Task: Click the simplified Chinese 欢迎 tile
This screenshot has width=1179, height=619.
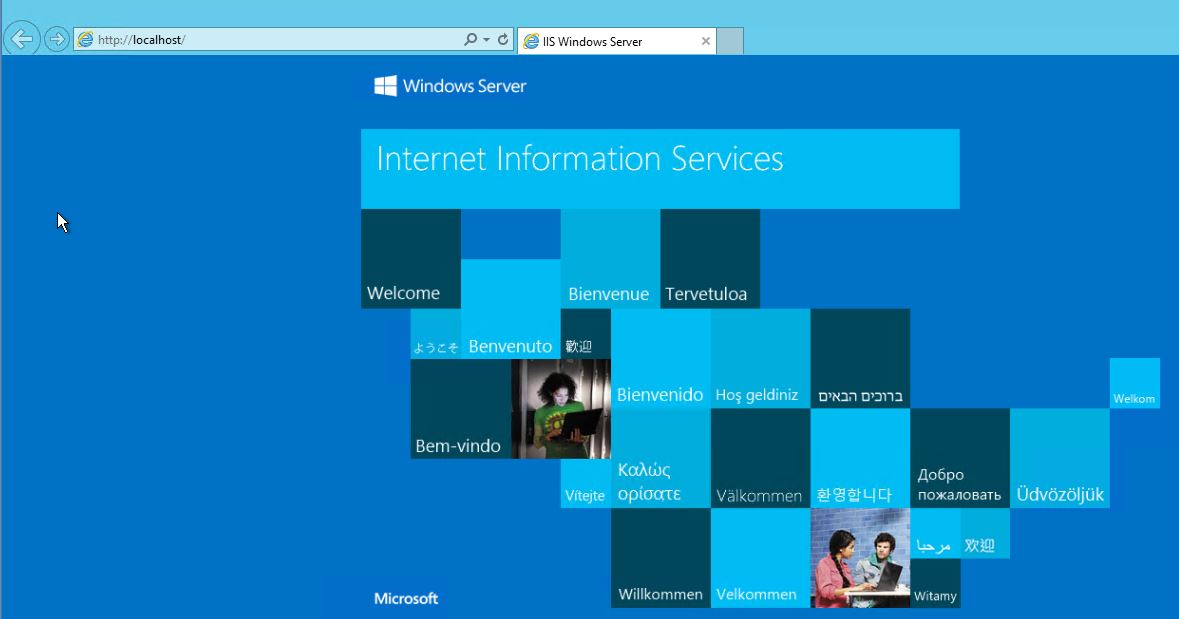Action: (x=985, y=533)
